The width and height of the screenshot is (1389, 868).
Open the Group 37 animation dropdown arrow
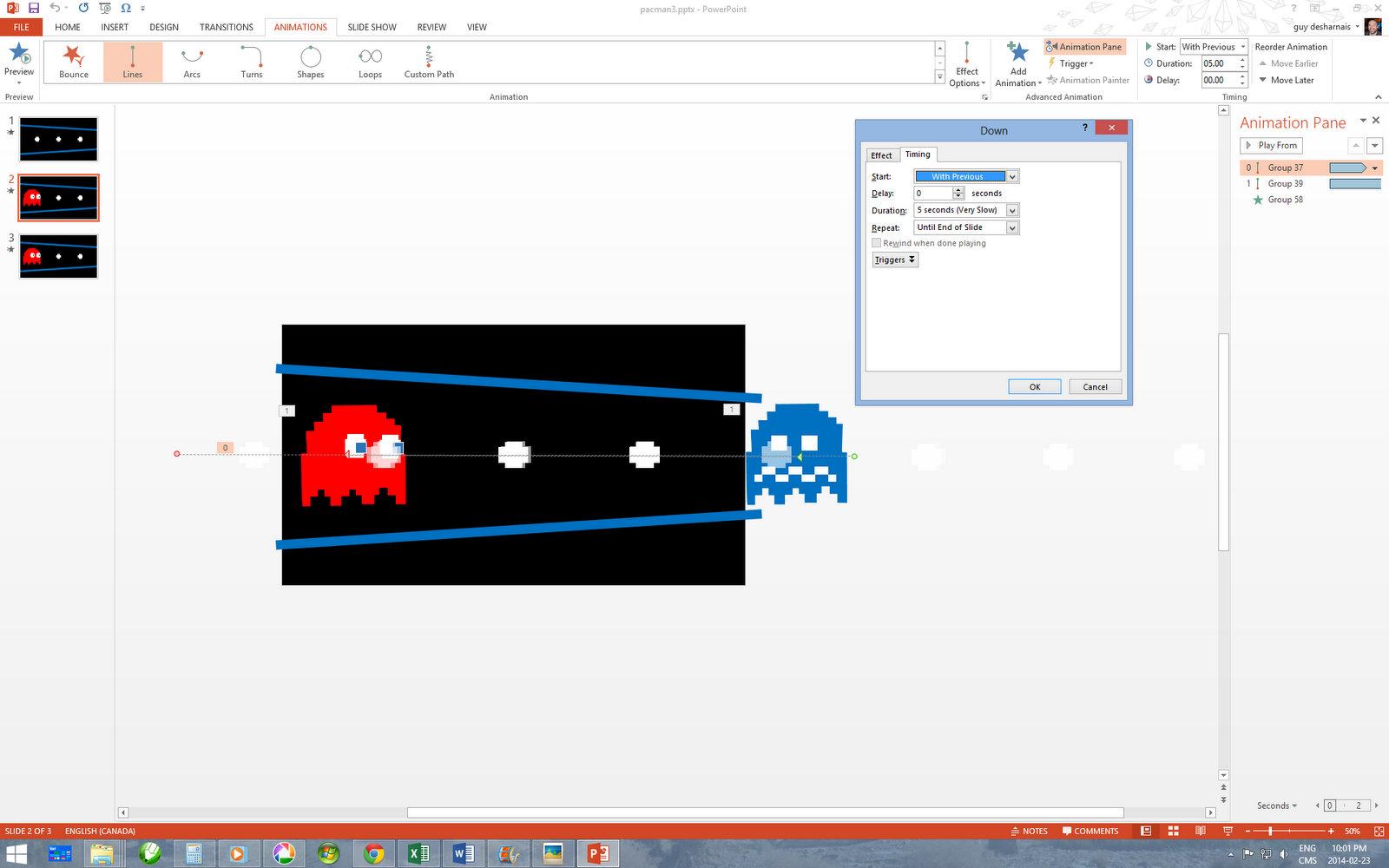[x=1375, y=168]
